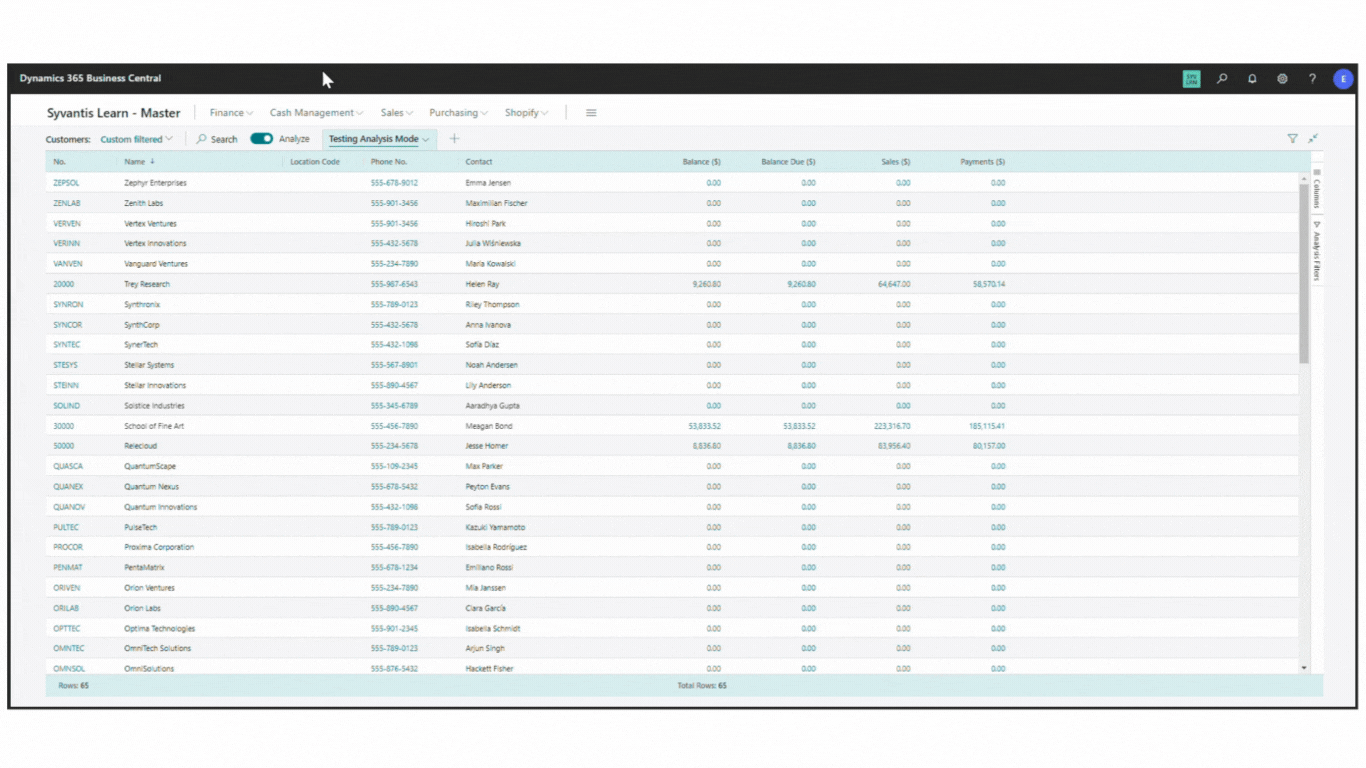Select contact Jesse Homer

click(486, 446)
